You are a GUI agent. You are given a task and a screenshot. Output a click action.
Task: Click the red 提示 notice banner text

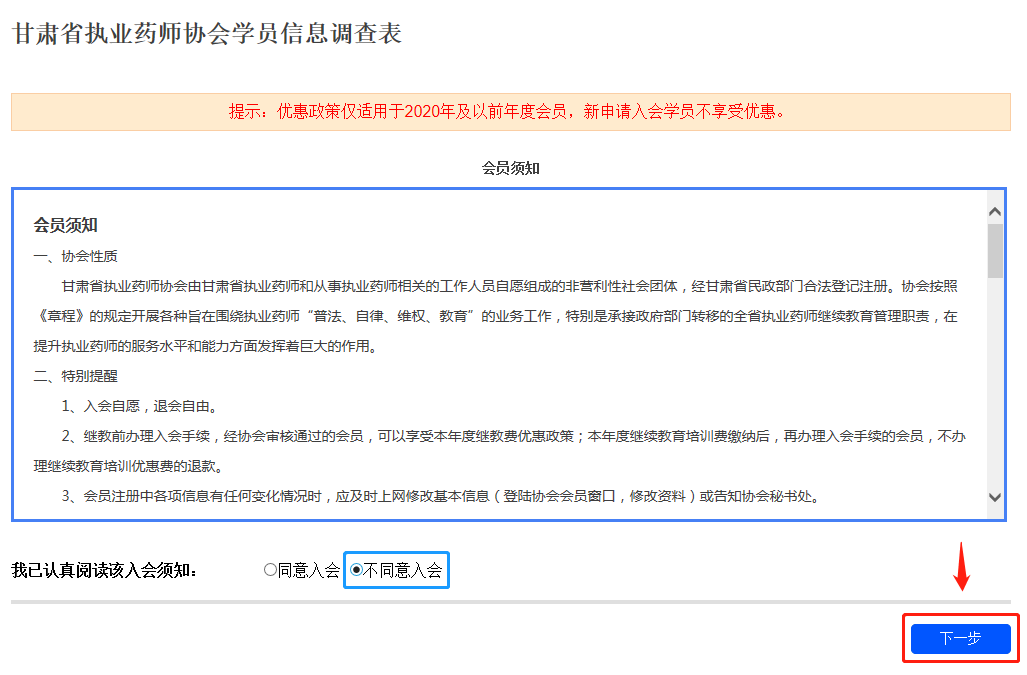click(x=508, y=112)
